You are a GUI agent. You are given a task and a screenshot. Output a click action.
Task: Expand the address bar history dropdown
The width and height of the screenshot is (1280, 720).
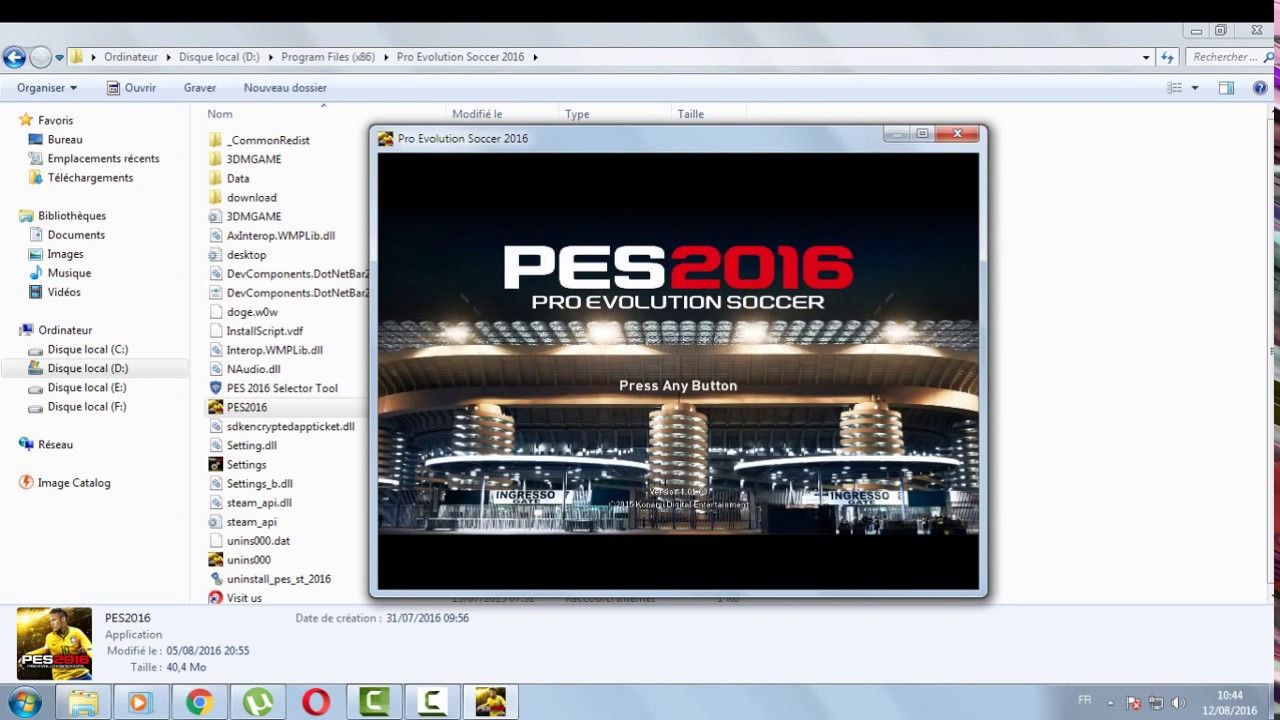click(x=1146, y=57)
